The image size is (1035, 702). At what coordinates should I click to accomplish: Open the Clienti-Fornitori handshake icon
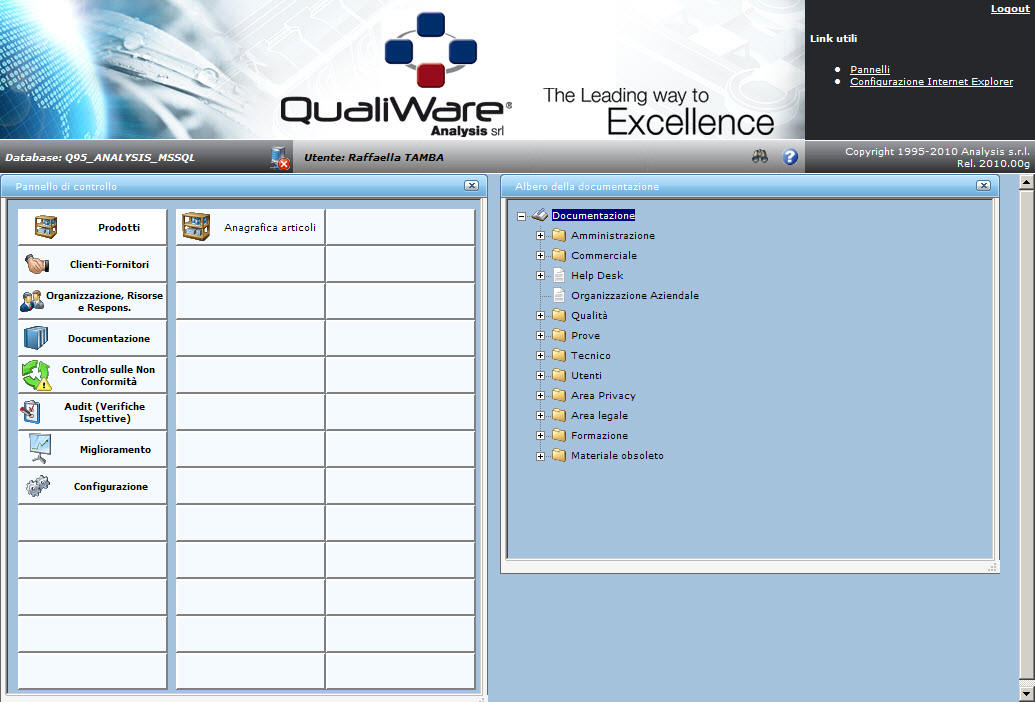(37, 264)
